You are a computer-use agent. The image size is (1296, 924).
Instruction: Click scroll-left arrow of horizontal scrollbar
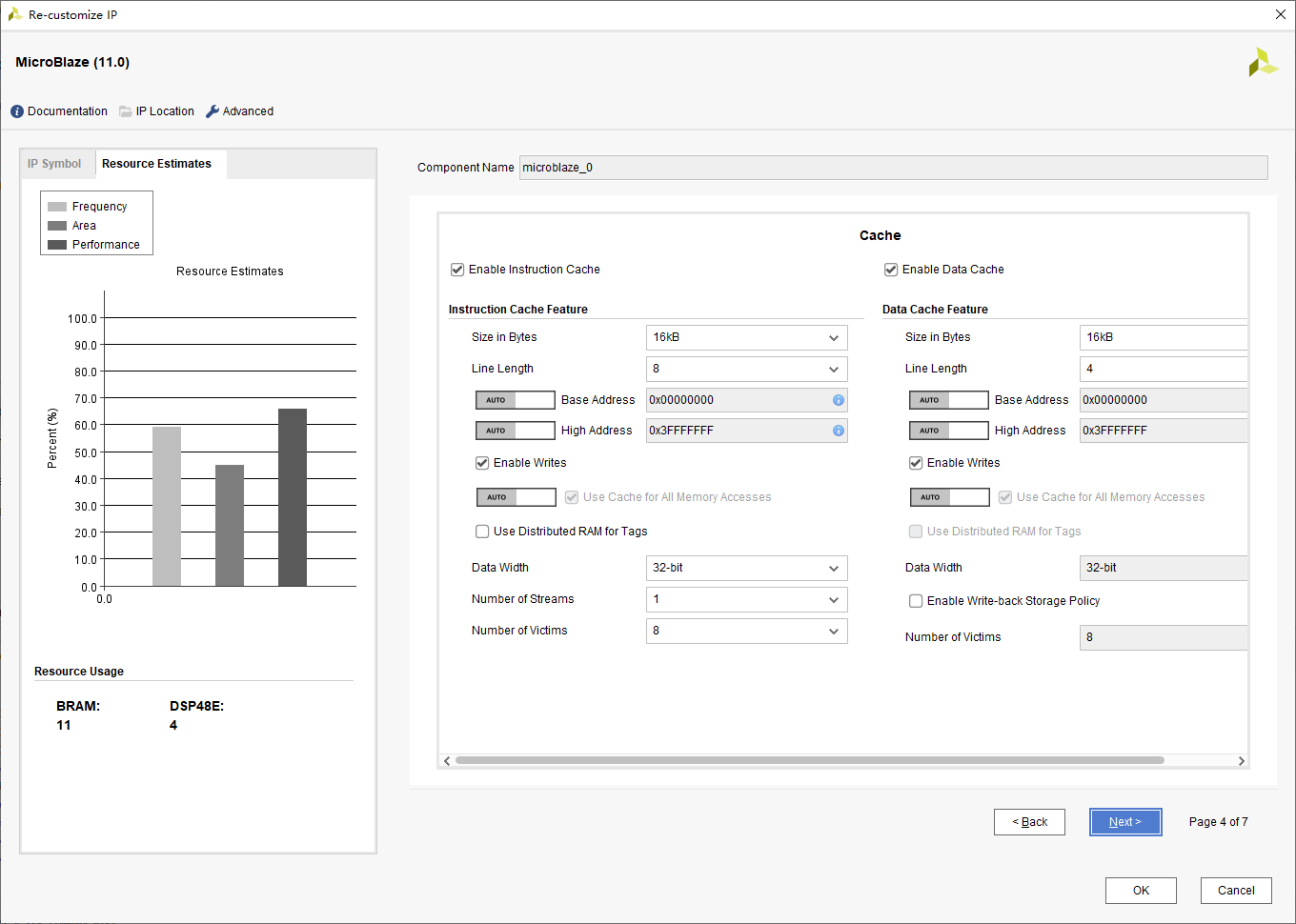click(x=447, y=760)
